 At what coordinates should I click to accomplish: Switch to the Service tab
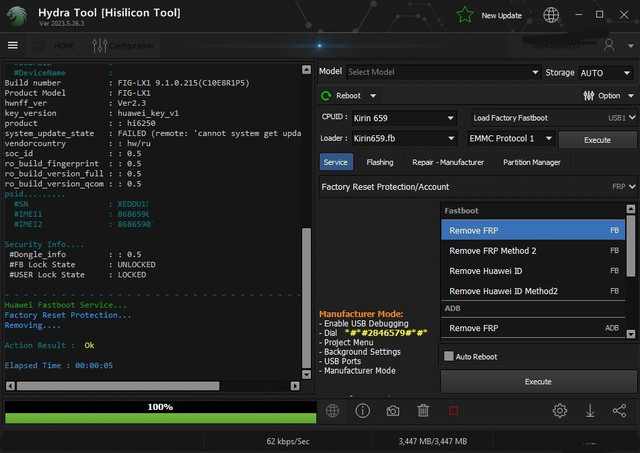click(336, 162)
